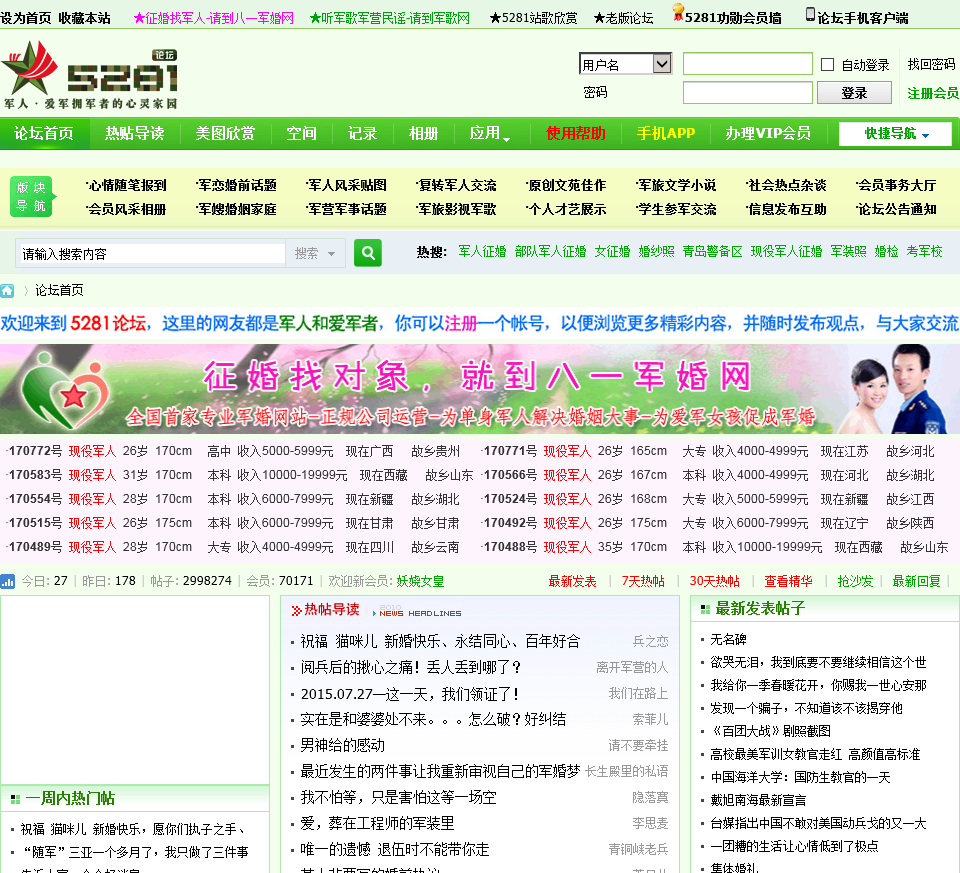Open ★老版论坛 link

(623, 18)
